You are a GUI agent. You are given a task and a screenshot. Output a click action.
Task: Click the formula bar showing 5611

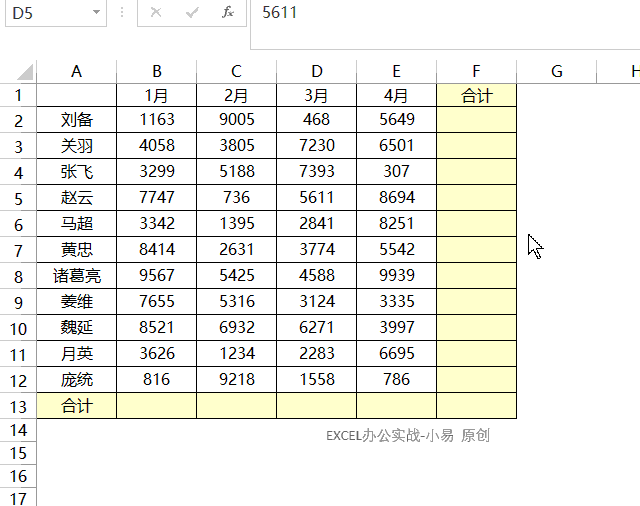coord(445,24)
